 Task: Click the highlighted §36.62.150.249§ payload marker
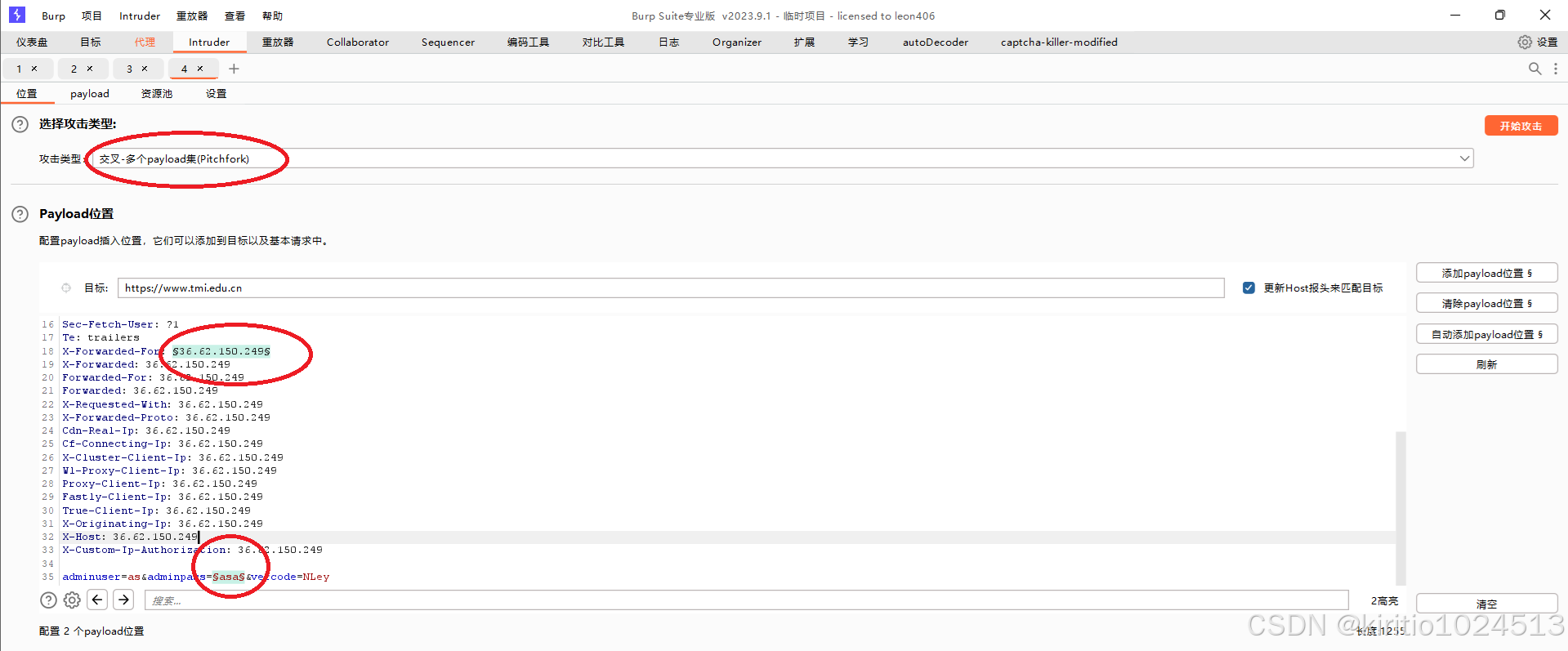click(221, 351)
